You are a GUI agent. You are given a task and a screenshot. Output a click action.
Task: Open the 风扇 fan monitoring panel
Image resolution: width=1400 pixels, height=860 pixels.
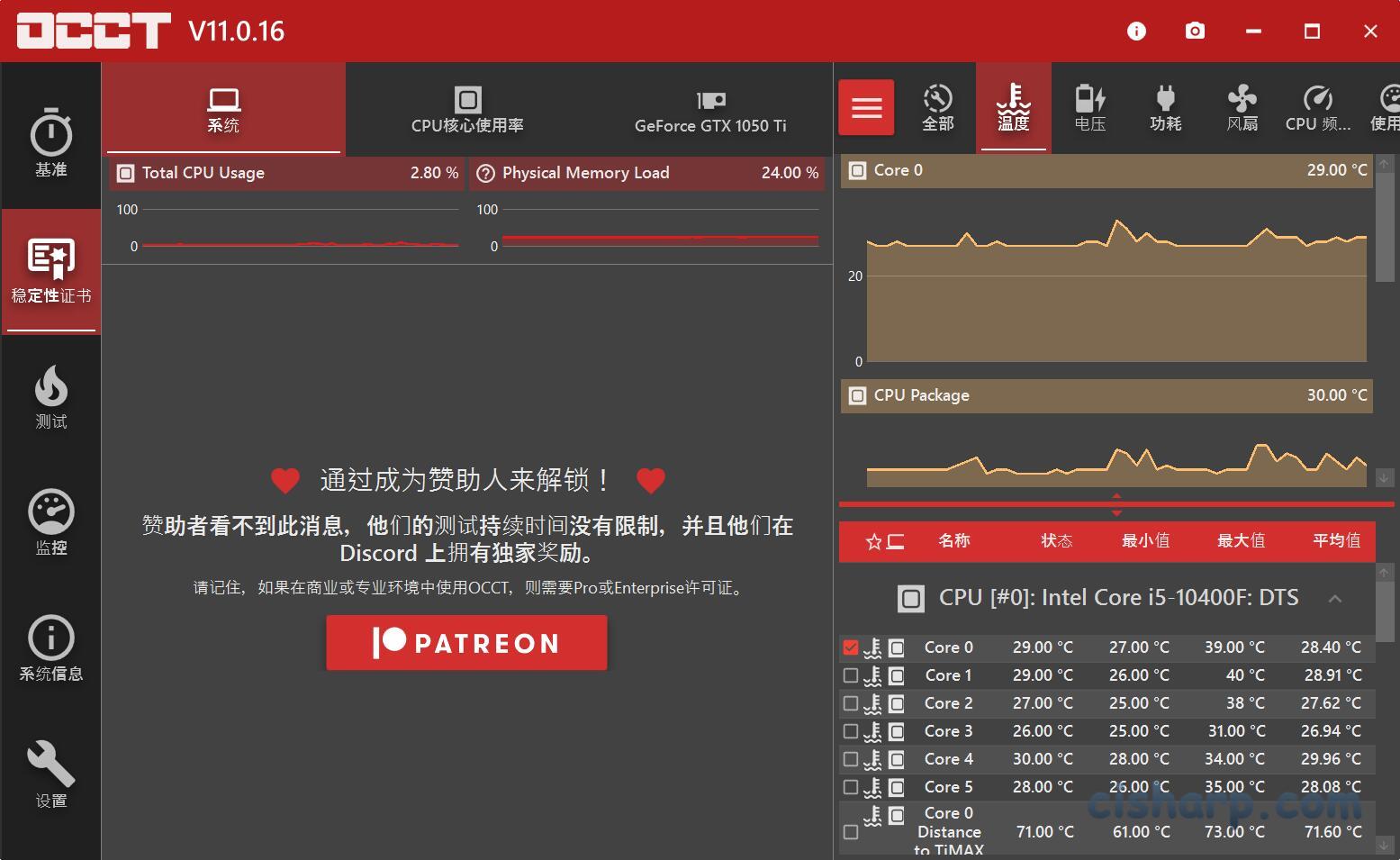pos(1242,107)
